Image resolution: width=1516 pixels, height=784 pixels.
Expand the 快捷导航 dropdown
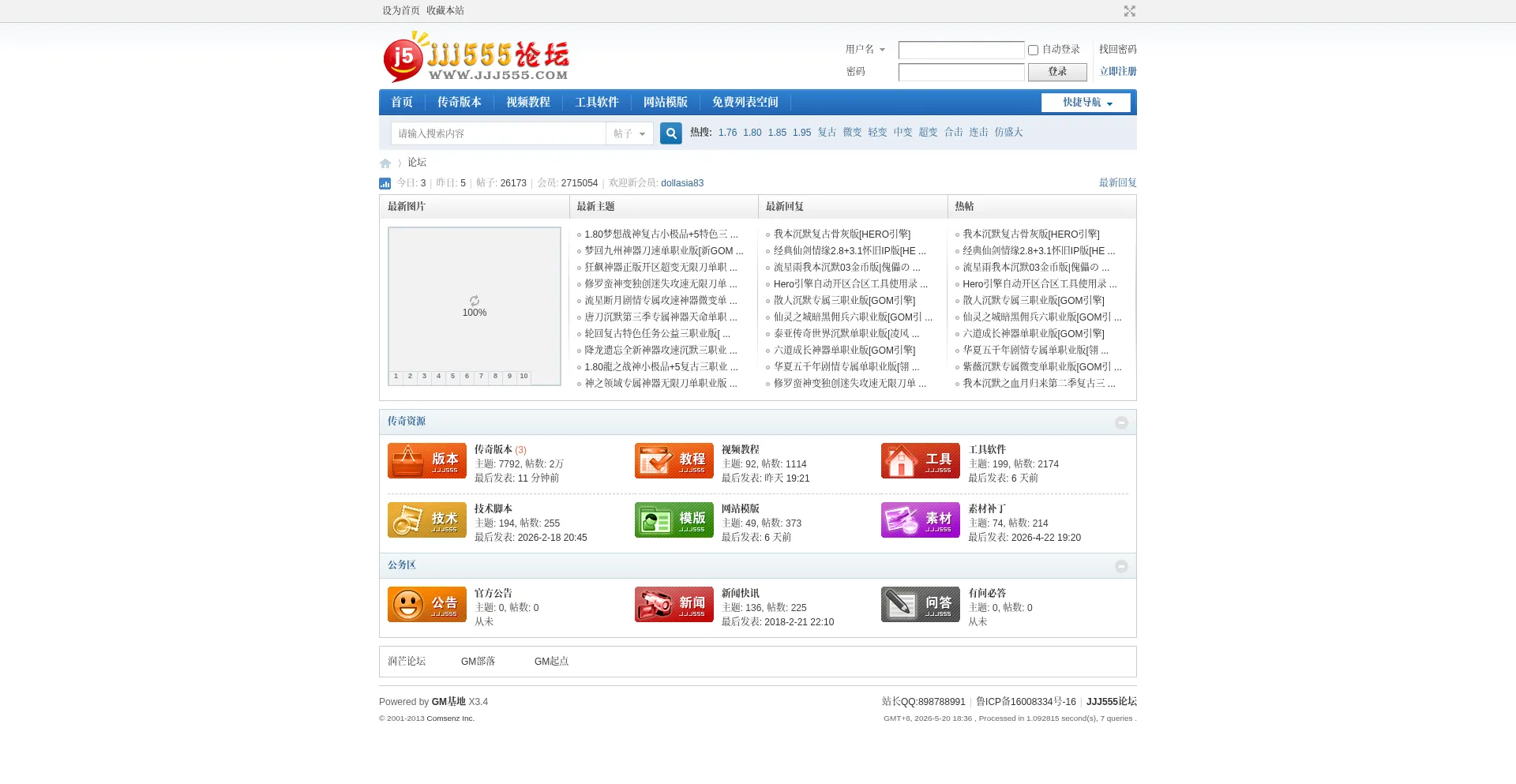(1086, 103)
